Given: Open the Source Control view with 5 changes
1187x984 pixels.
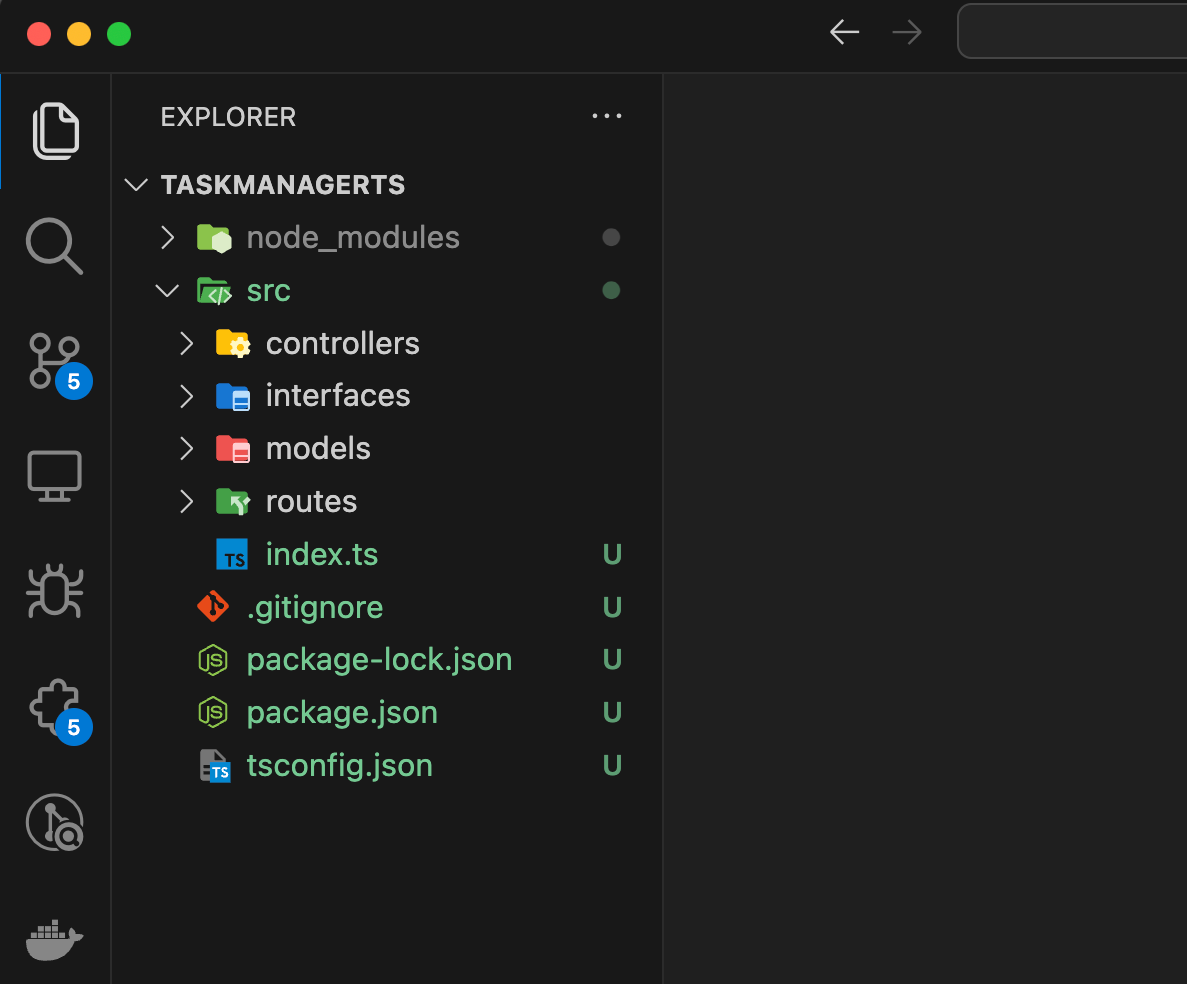Looking at the screenshot, I should 55,360.
